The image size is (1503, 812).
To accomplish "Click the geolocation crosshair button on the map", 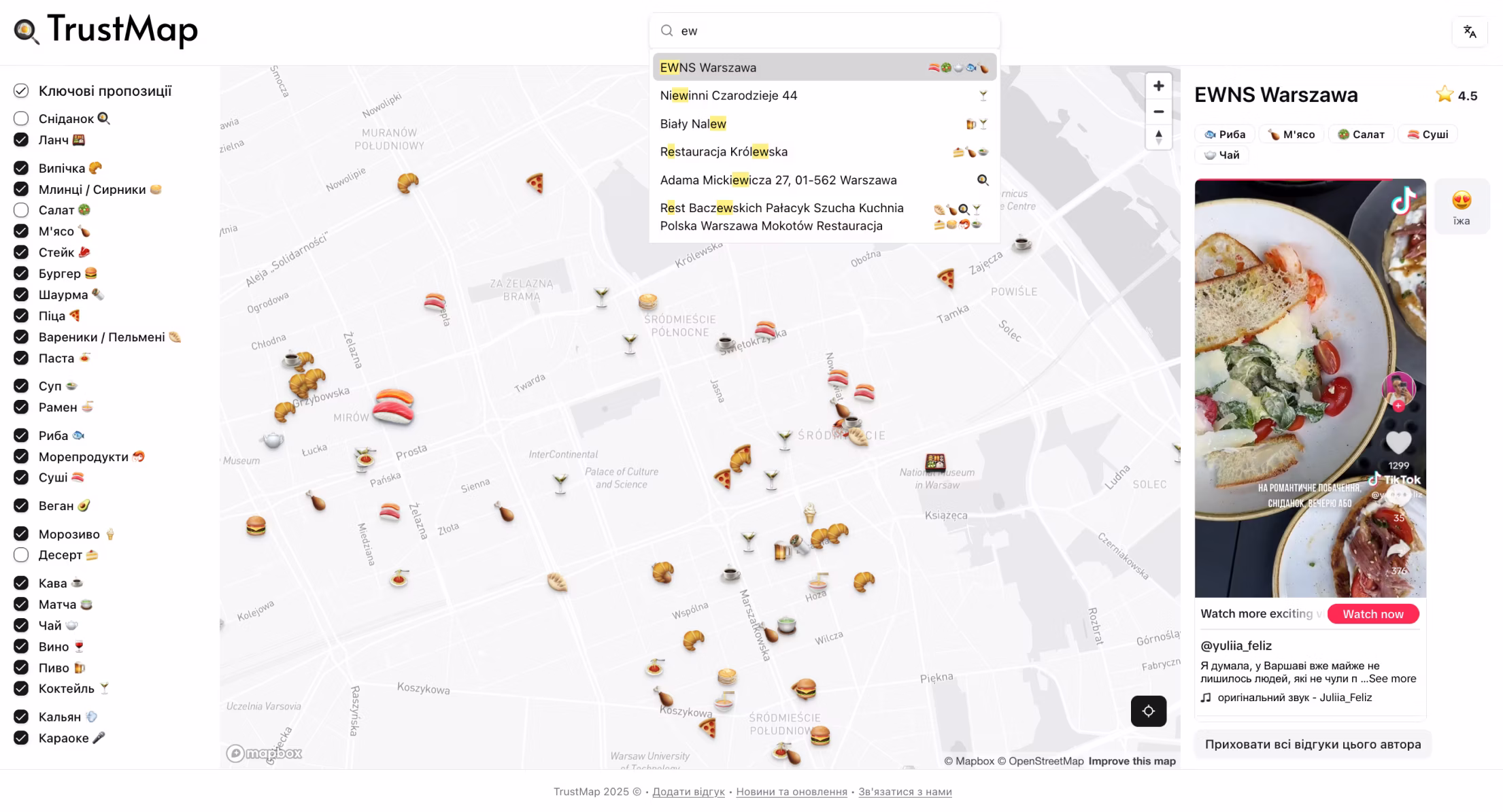I will coord(1148,710).
